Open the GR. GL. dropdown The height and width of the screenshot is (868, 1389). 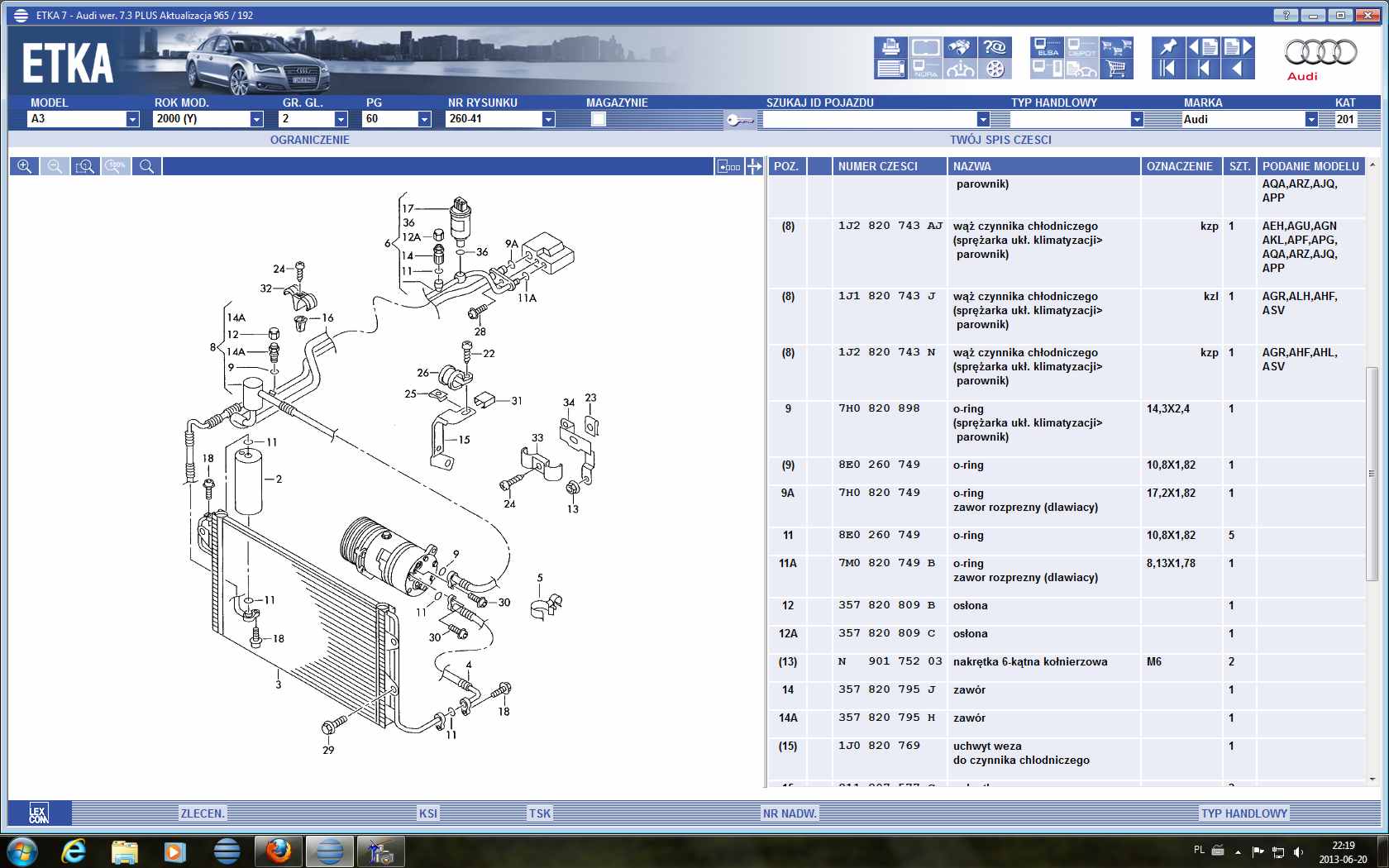click(x=341, y=119)
